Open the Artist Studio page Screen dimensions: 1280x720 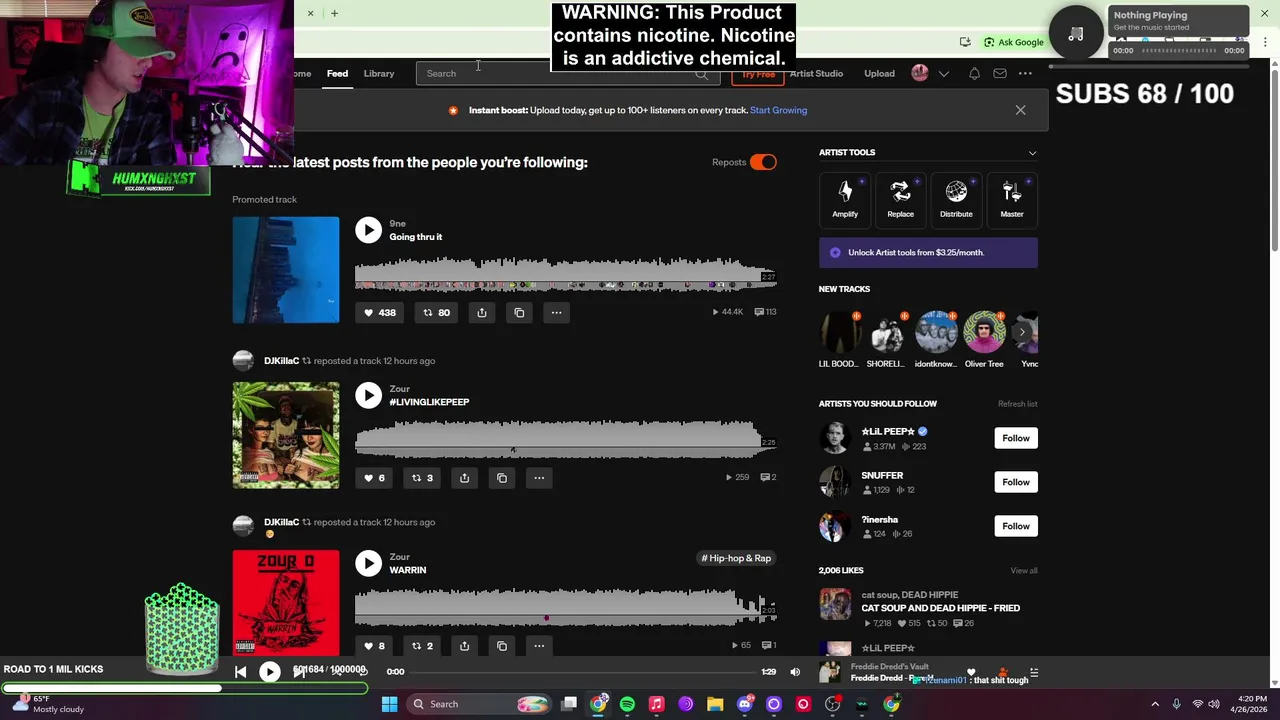816,73
